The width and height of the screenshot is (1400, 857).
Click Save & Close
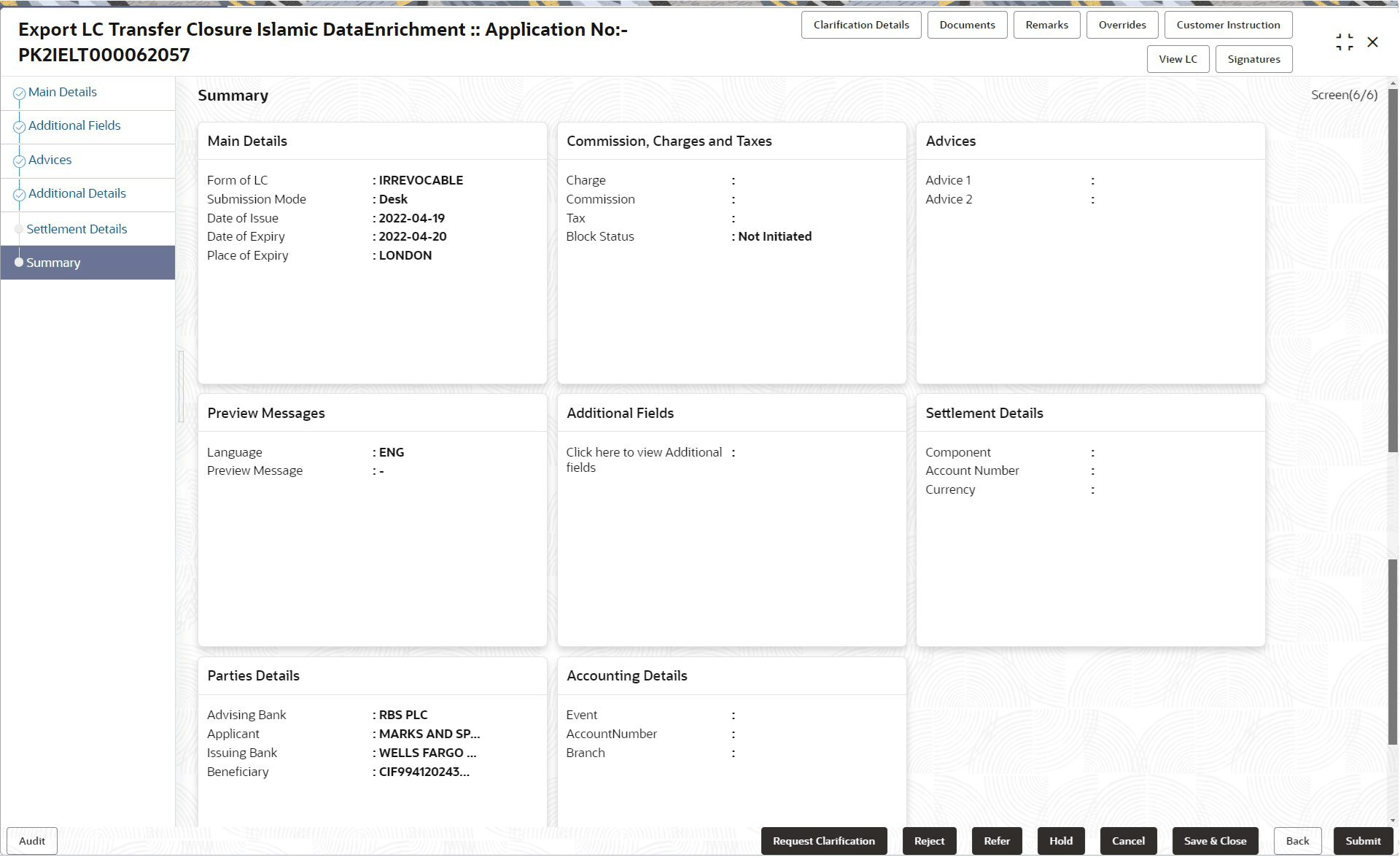(x=1214, y=841)
